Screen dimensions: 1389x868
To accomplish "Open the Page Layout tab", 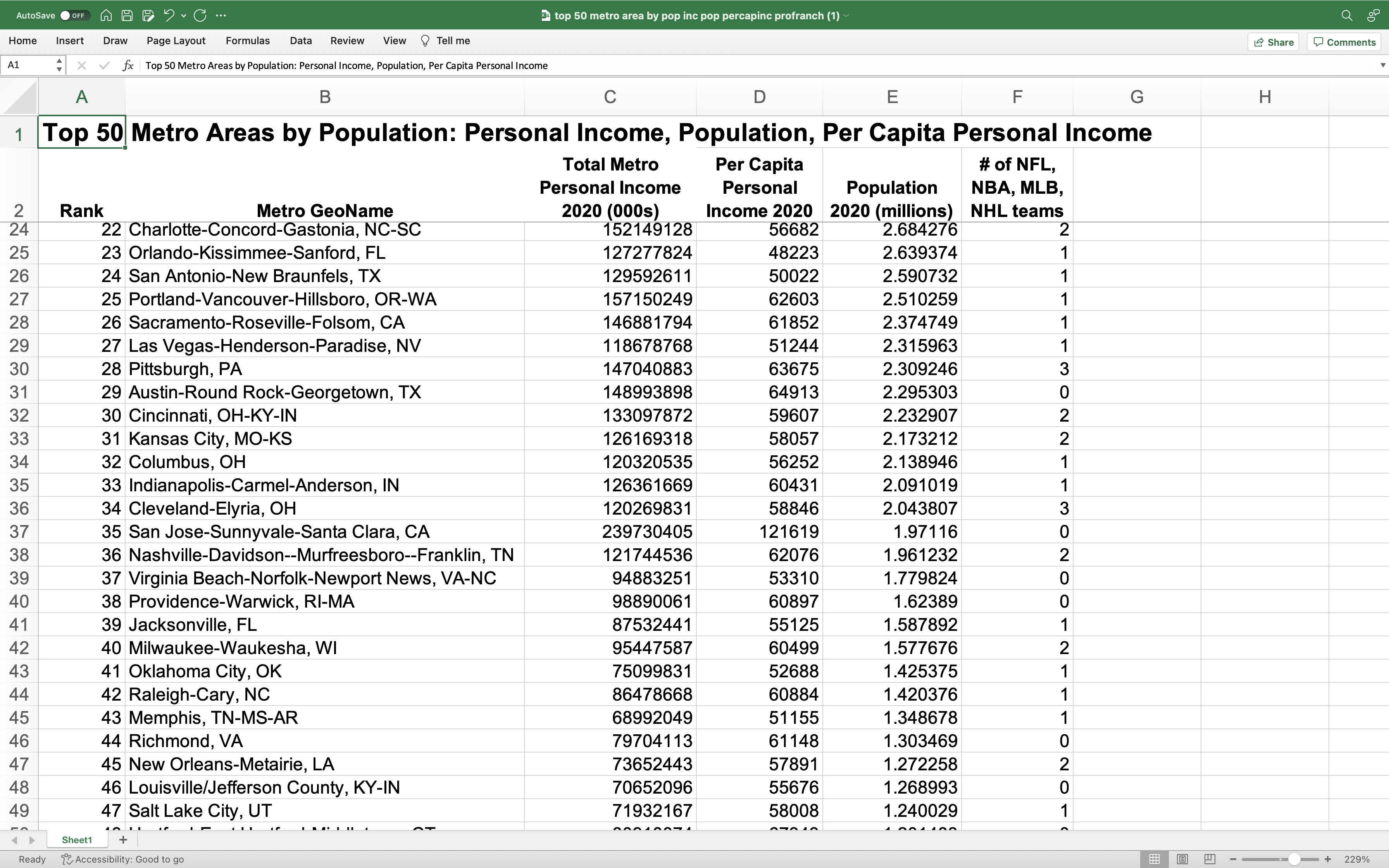I will point(176,41).
